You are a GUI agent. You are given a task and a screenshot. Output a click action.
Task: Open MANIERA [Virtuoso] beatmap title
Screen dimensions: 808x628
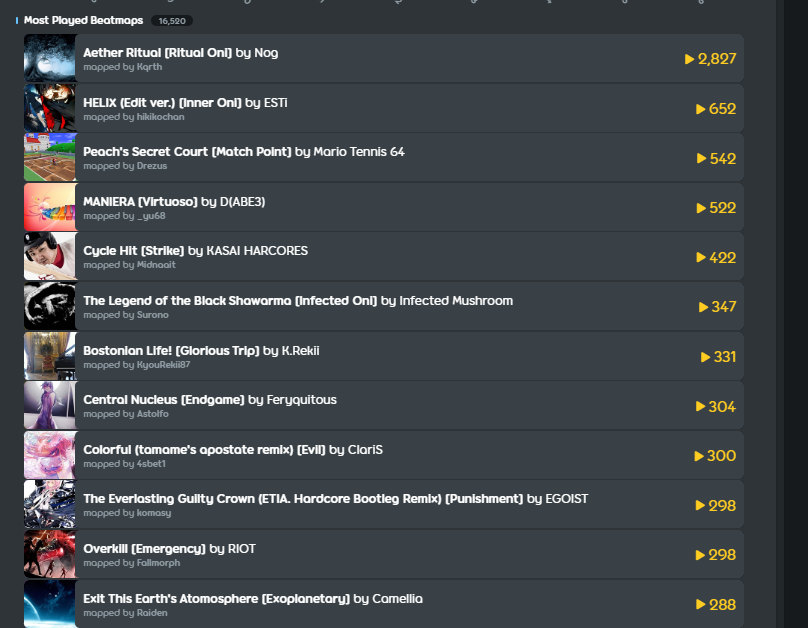point(140,201)
